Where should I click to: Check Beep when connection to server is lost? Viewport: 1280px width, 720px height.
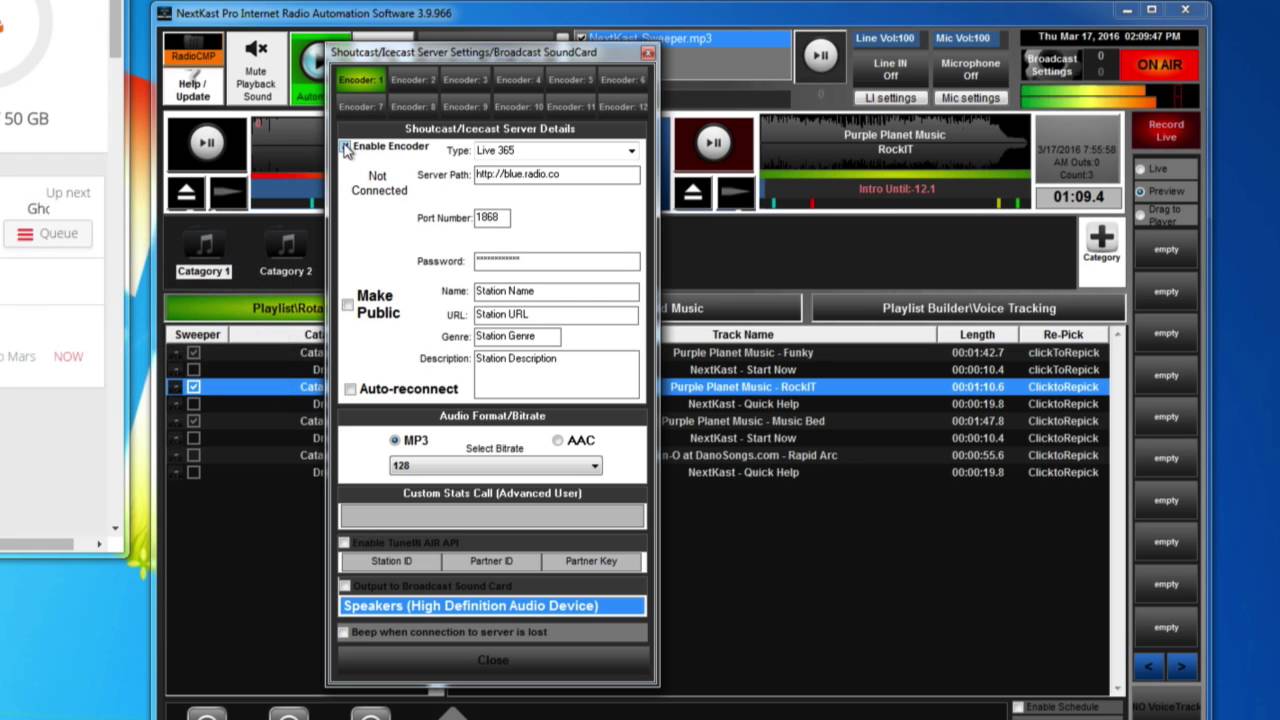click(345, 632)
